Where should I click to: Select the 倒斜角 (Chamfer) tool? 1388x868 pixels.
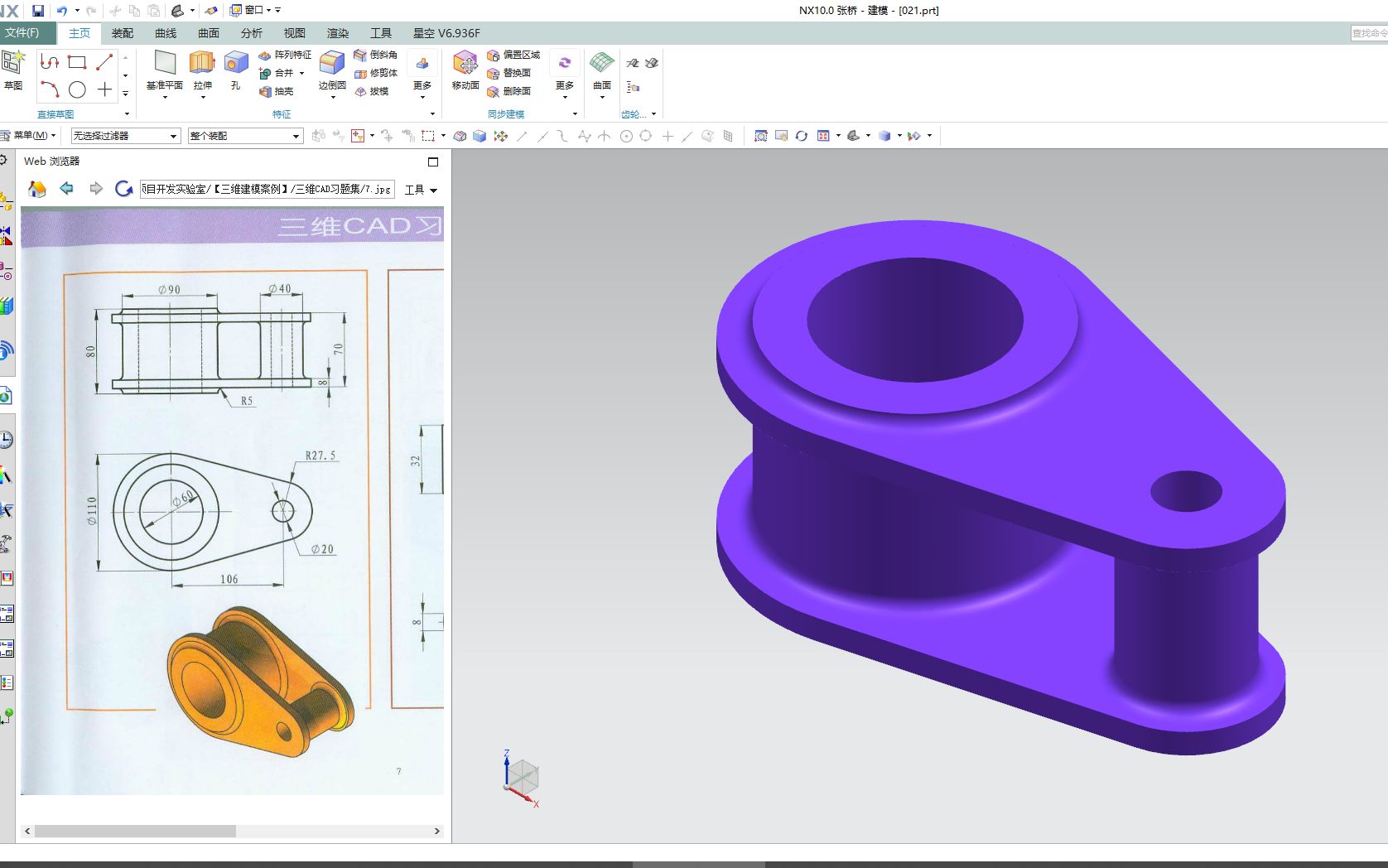coord(377,55)
